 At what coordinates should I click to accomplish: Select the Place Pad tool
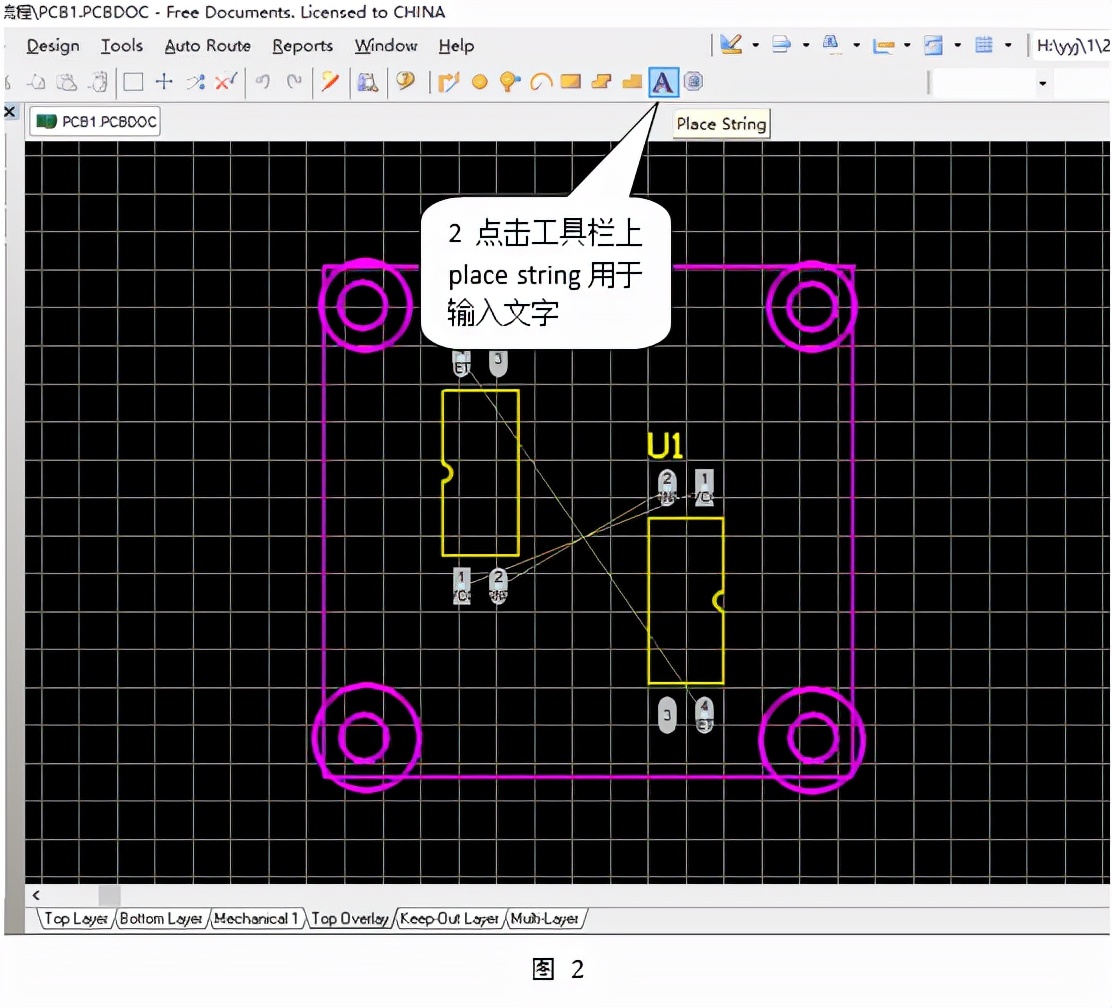479,82
